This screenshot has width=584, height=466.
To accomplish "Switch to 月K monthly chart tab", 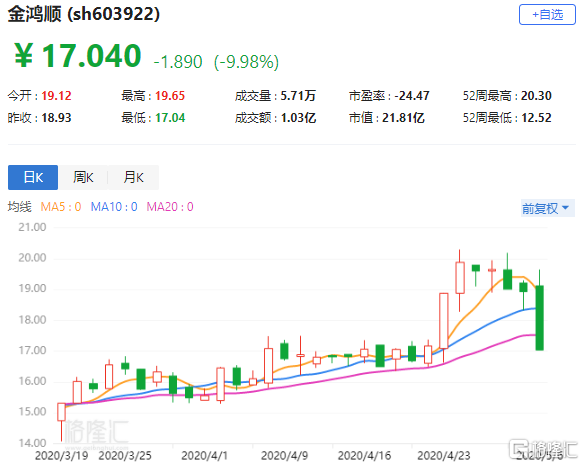I will [133, 177].
